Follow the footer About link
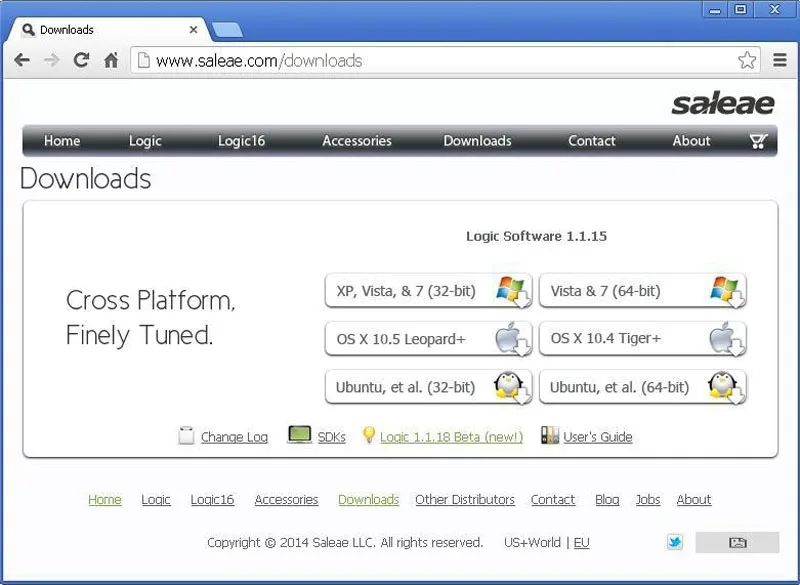The width and height of the screenshot is (800, 585). 693,499
